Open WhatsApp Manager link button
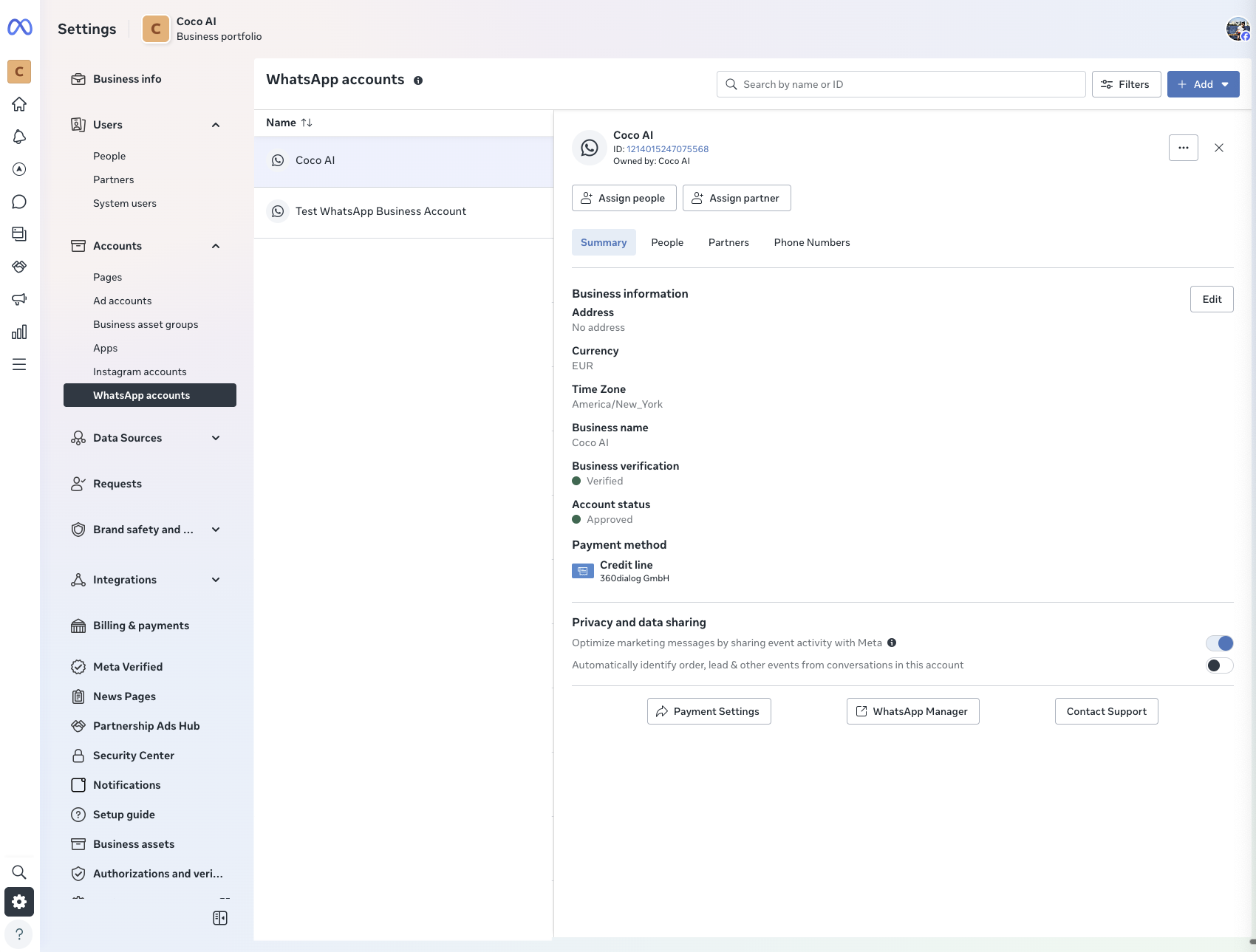 pos(912,711)
